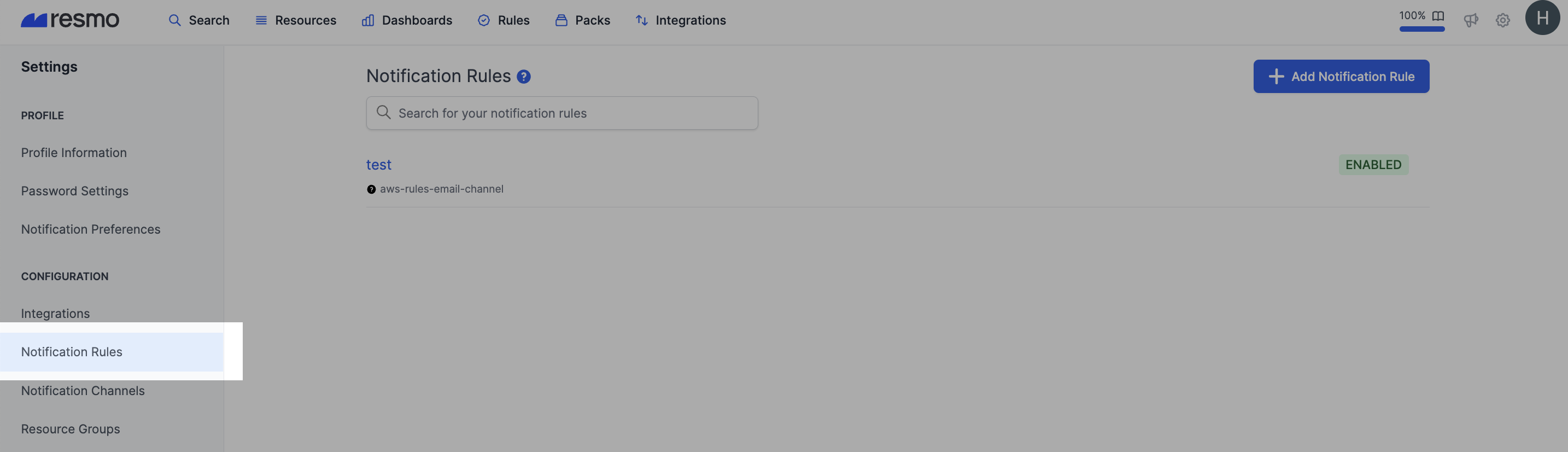Click Add Notification Rule button
Screen dimensions: 1568x452
coord(1341,77)
